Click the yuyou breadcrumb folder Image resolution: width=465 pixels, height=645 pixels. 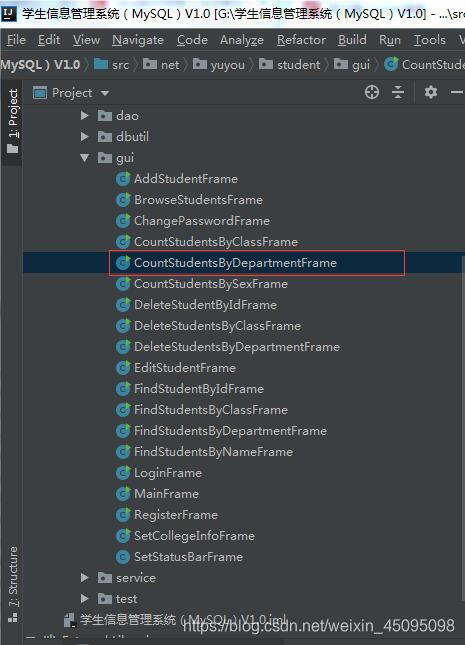(219, 65)
